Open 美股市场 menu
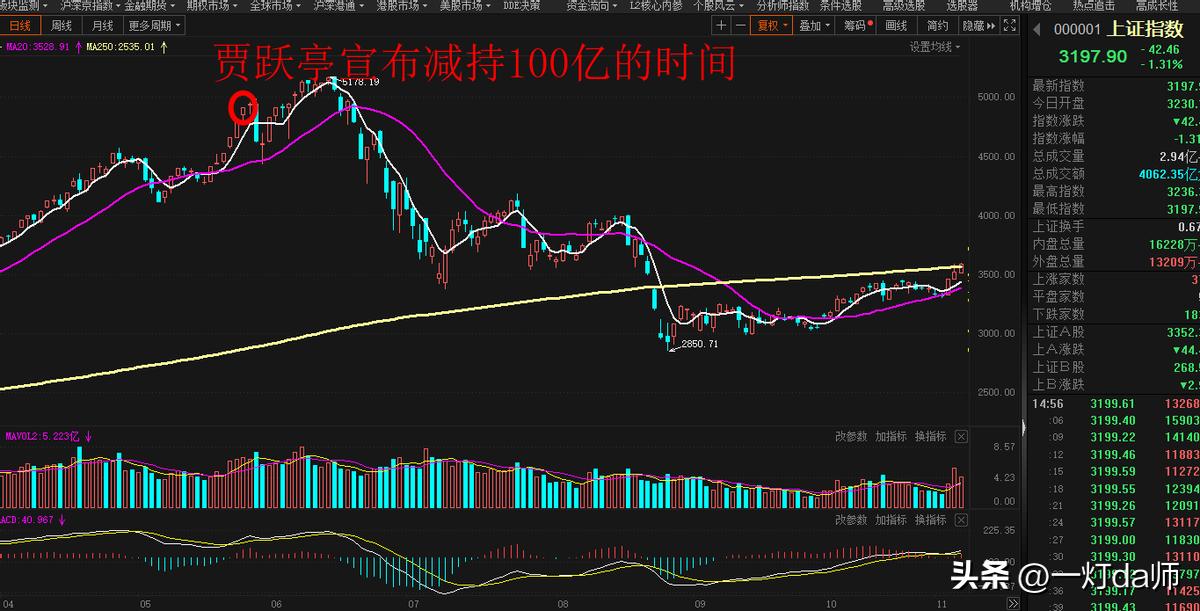Image resolution: width=1200 pixels, height=611 pixels. coord(467,5)
